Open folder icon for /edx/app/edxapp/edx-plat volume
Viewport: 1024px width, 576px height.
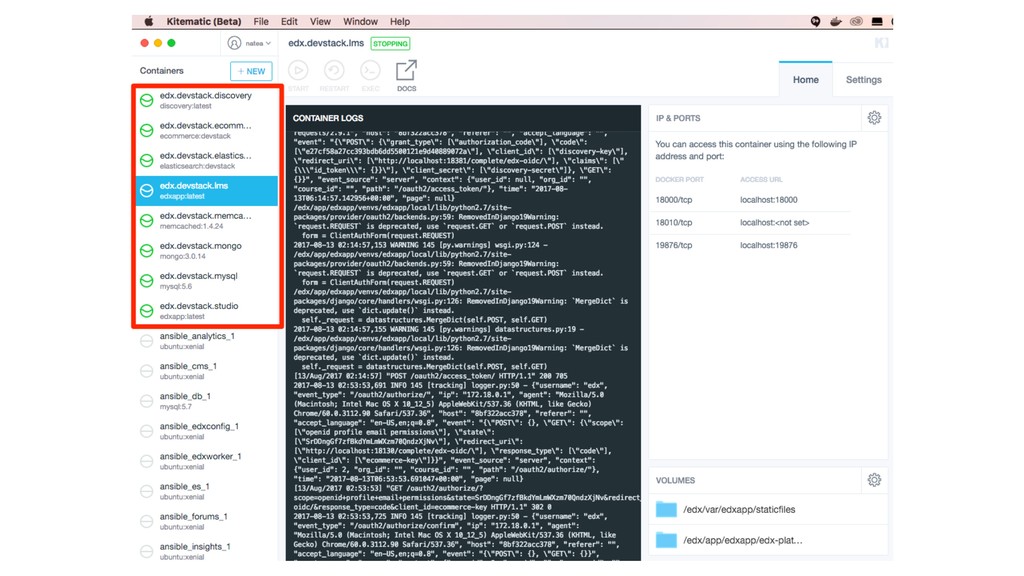click(666, 540)
